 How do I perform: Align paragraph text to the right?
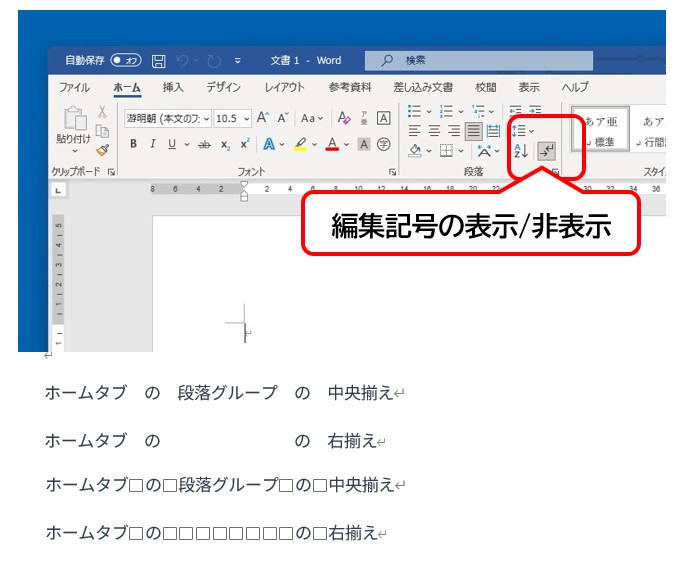[454, 130]
